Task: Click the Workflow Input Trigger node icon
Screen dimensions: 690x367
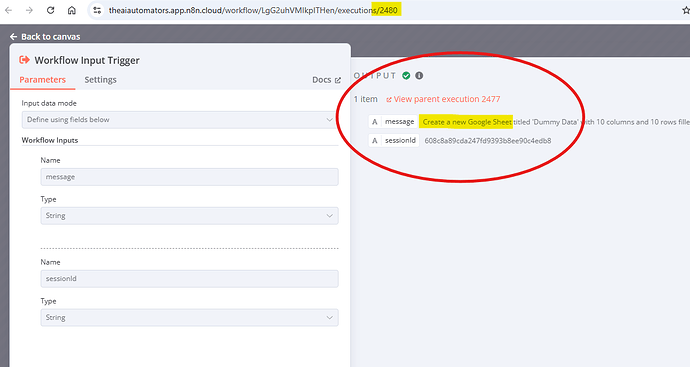Action: (25, 60)
